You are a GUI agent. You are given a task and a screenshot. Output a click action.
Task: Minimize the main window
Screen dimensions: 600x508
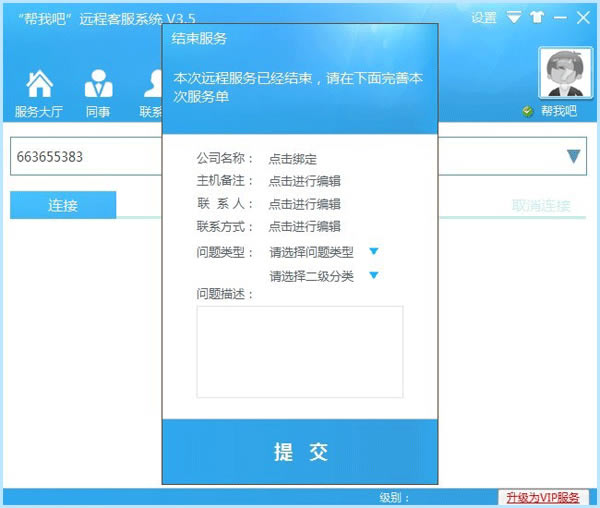pyautogui.click(x=560, y=18)
